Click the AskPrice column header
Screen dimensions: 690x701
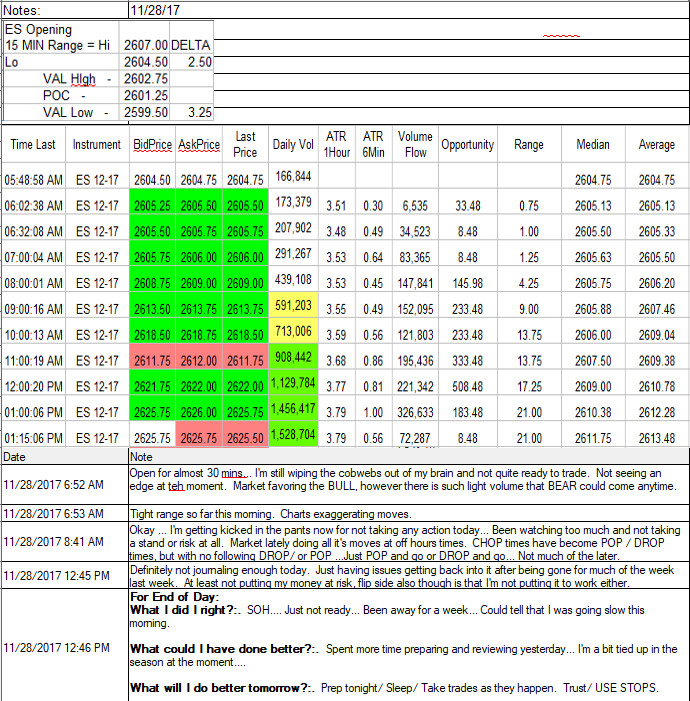[x=199, y=144]
